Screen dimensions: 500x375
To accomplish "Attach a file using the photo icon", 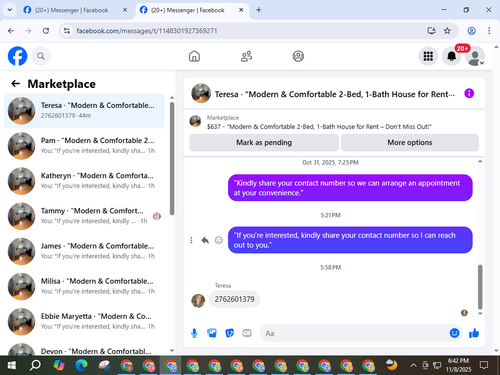I will [x=212, y=333].
